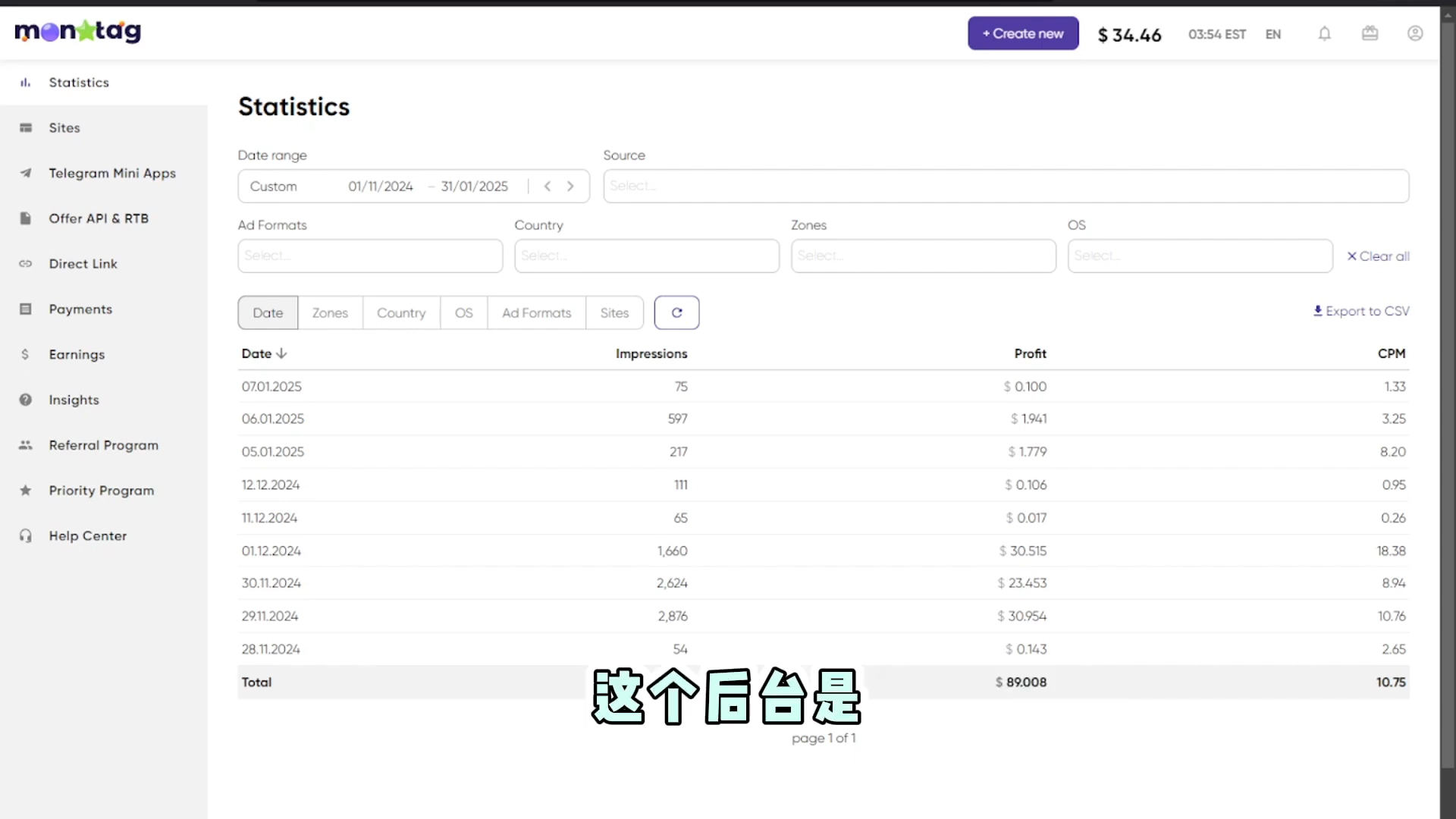Click the 28.11.2024 date cell
The height and width of the screenshot is (819, 1456).
pyautogui.click(x=271, y=649)
